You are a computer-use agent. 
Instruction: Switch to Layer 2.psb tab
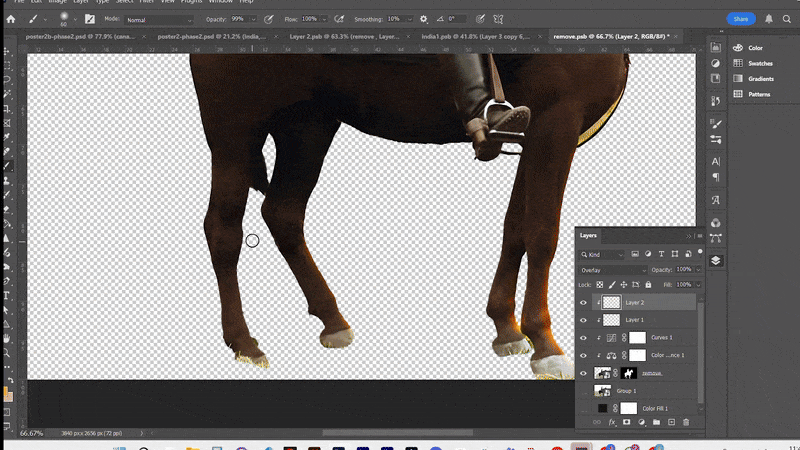click(344, 37)
